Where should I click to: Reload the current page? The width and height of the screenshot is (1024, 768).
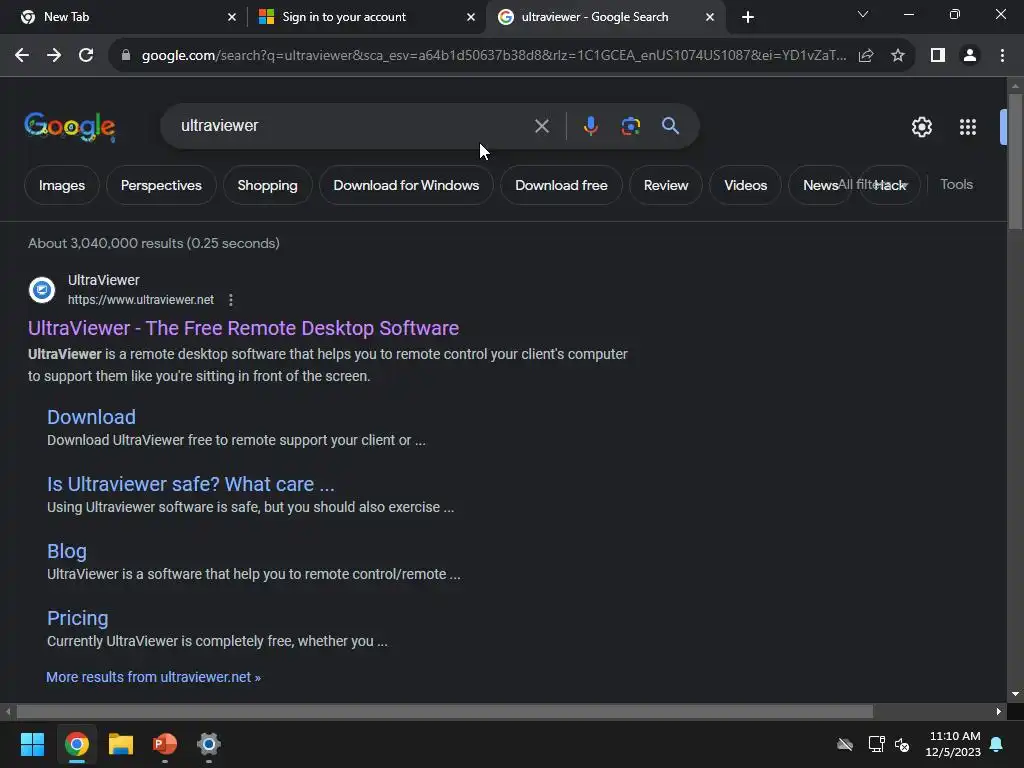(86, 56)
